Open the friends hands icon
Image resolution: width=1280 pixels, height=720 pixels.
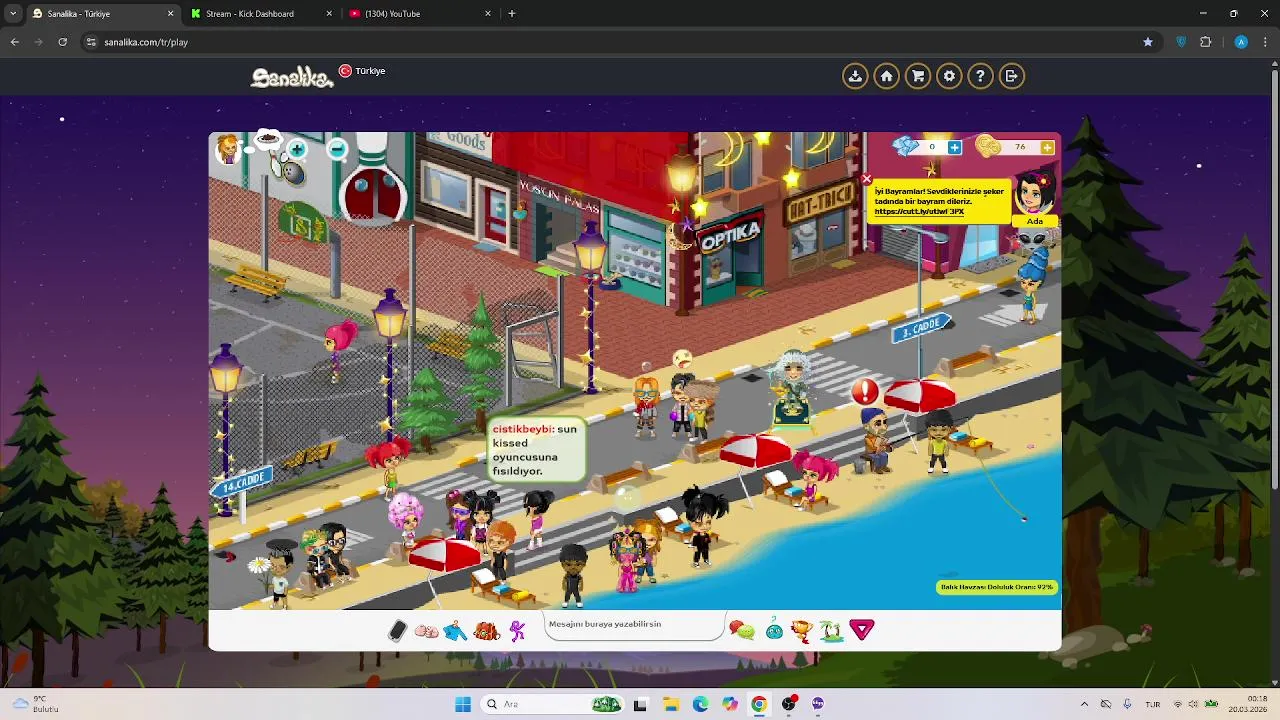click(x=426, y=631)
